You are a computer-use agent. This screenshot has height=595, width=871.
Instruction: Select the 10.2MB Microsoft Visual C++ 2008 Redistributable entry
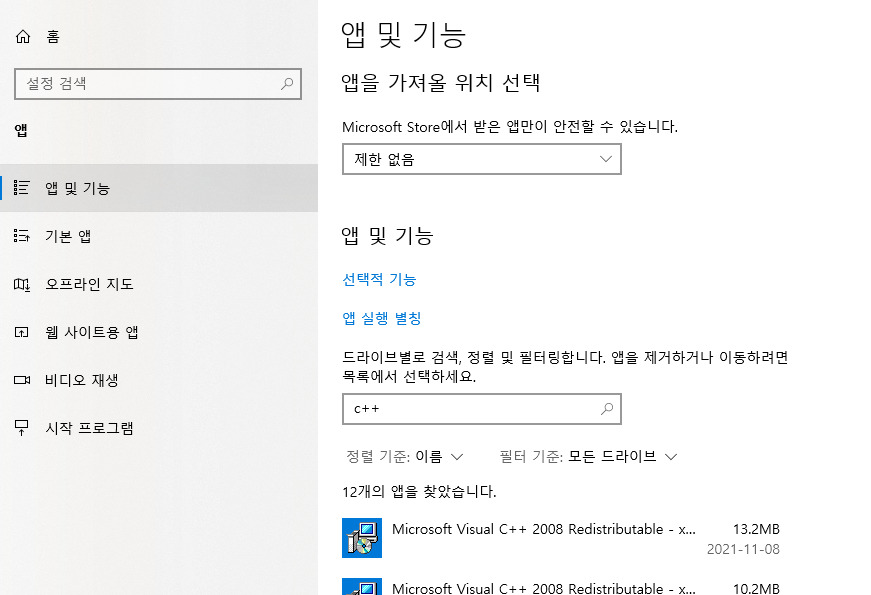point(561,586)
